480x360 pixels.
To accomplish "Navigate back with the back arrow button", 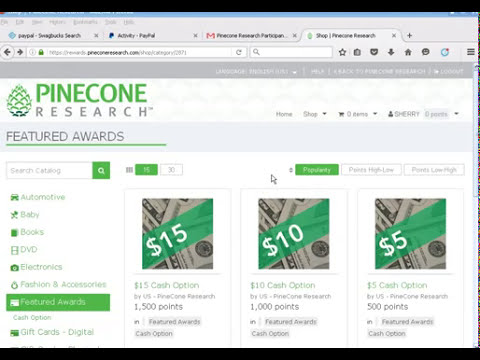I will [7, 52].
